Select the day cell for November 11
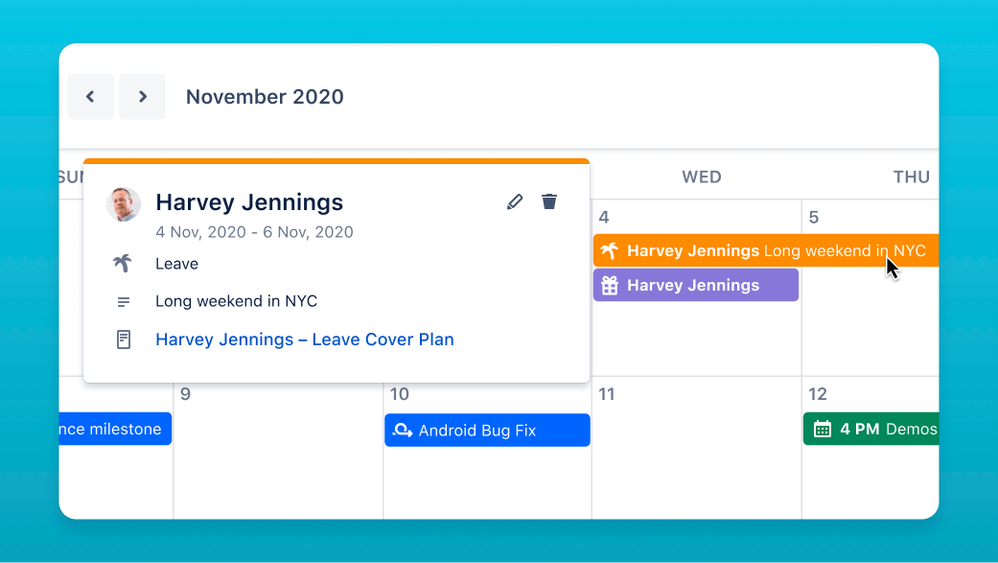The width and height of the screenshot is (998, 563). click(x=696, y=448)
